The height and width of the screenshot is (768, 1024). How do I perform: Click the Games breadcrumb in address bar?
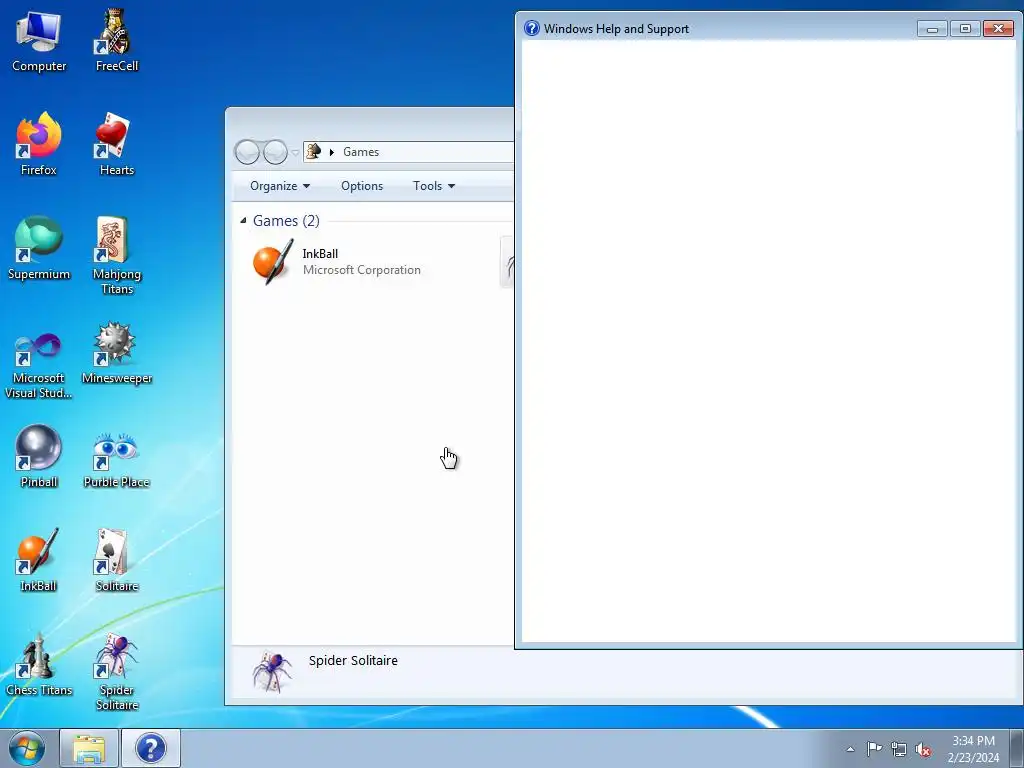click(x=361, y=152)
